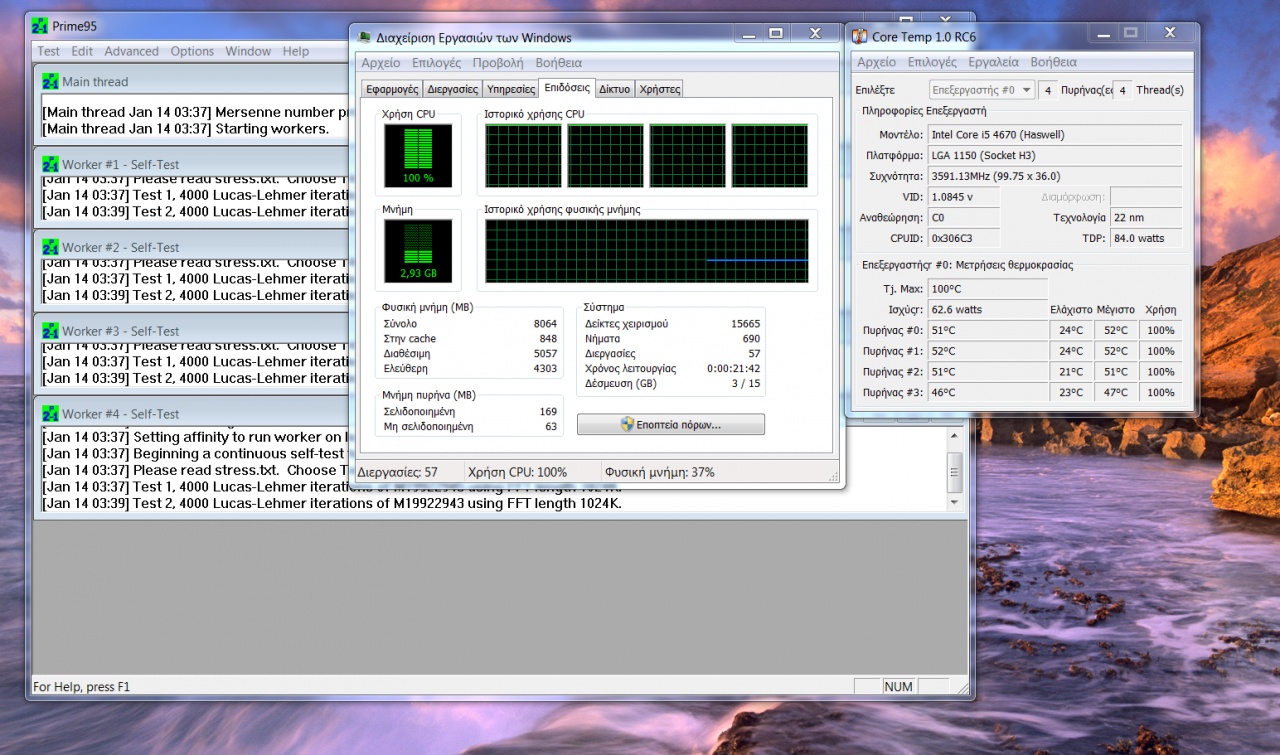This screenshot has width=1280, height=755.
Task: Open Task Manager's Αρχείο menu
Action: (x=381, y=63)
